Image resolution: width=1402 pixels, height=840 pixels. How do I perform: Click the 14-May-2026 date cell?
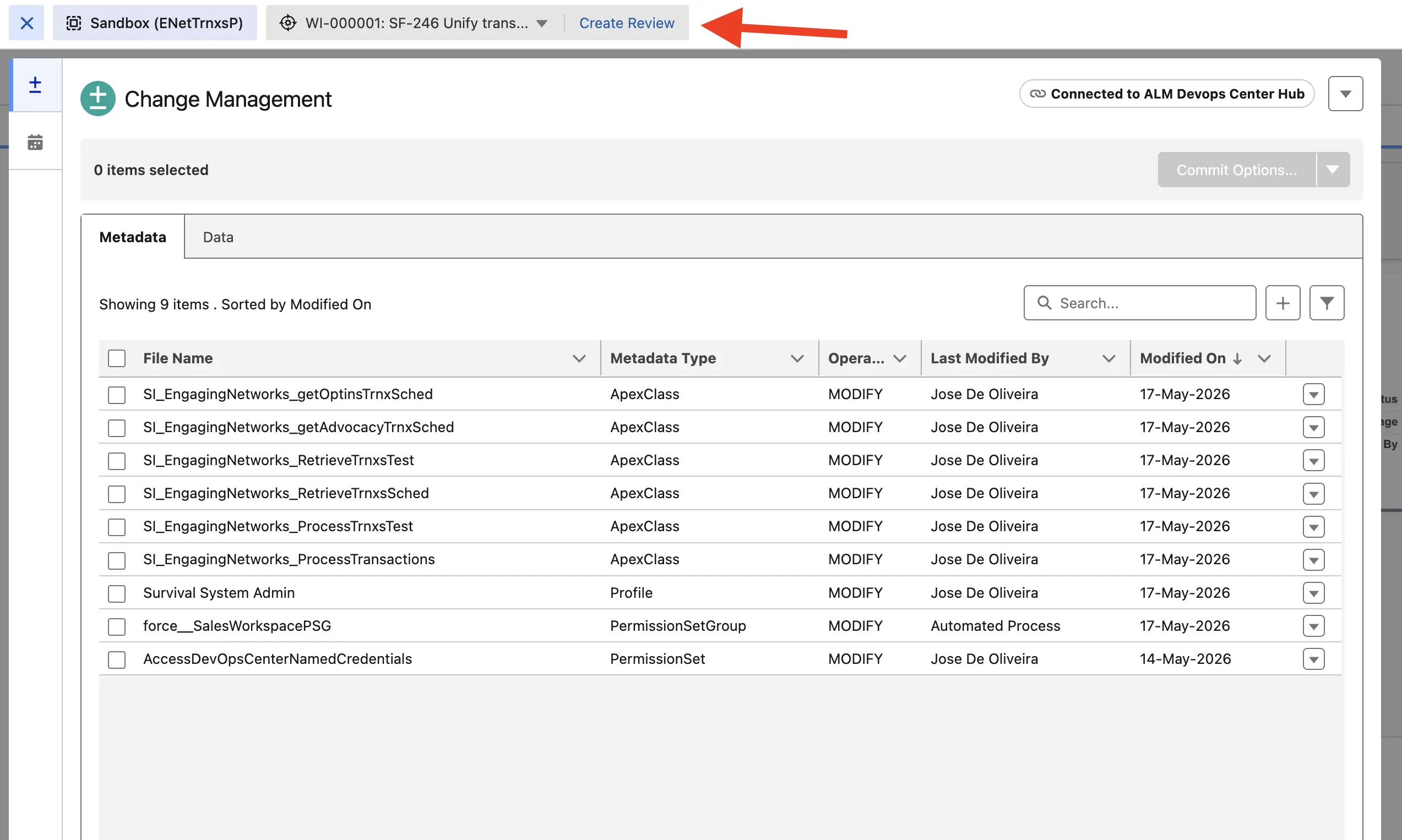coord(1185,658)
